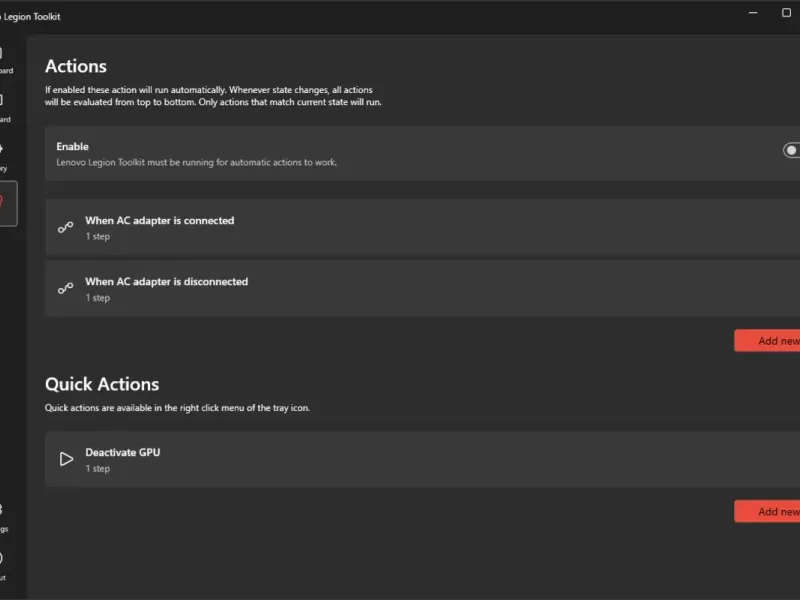Open the Dashboard page from the sidebar
Screen dimensions: 800x600
coord(3,58)
